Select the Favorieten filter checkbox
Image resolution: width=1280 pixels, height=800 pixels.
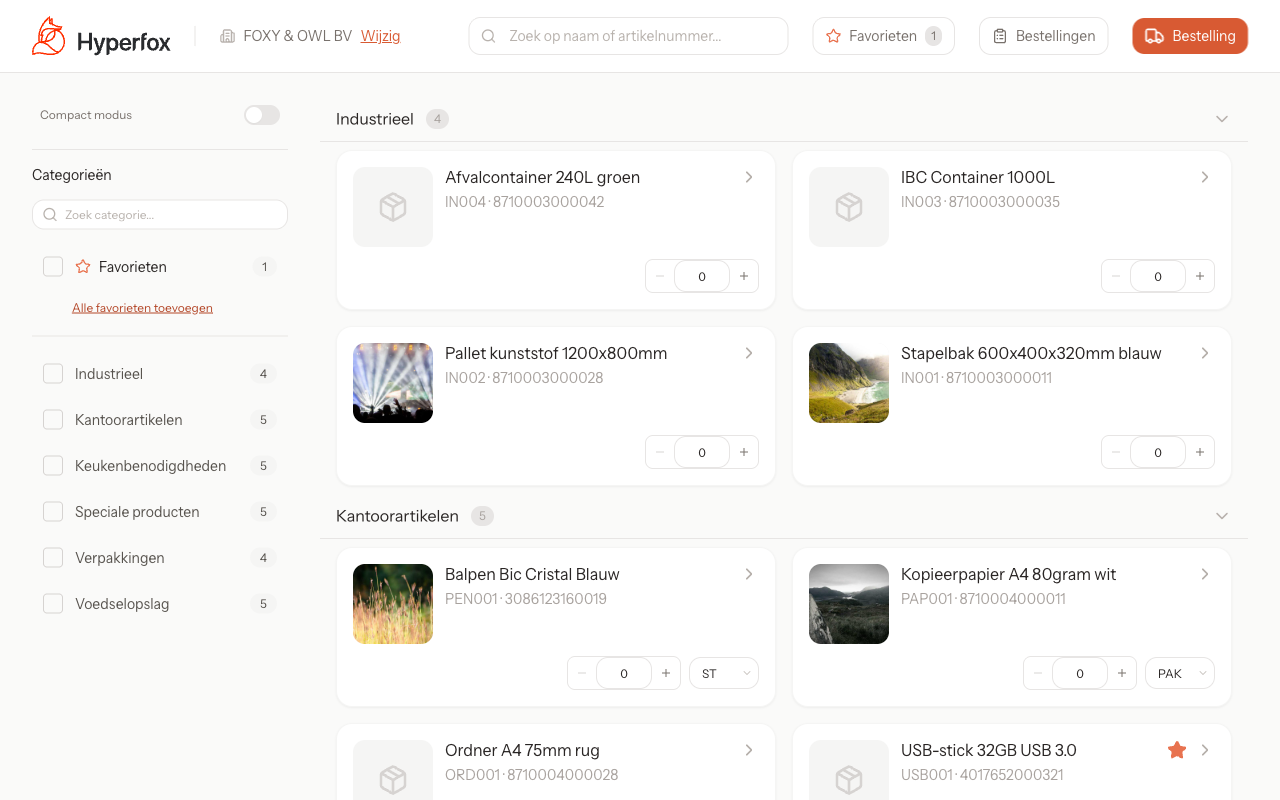click(x=53, y=267)
